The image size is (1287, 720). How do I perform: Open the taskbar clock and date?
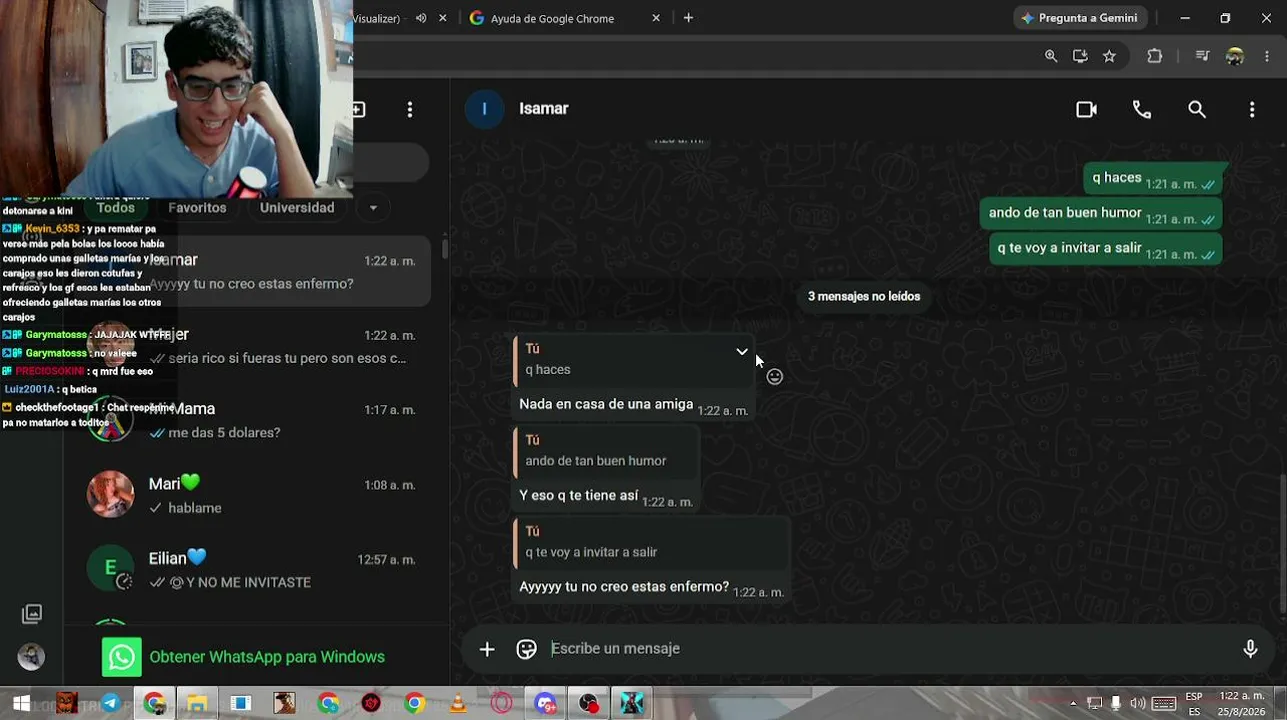[1242, 703]
